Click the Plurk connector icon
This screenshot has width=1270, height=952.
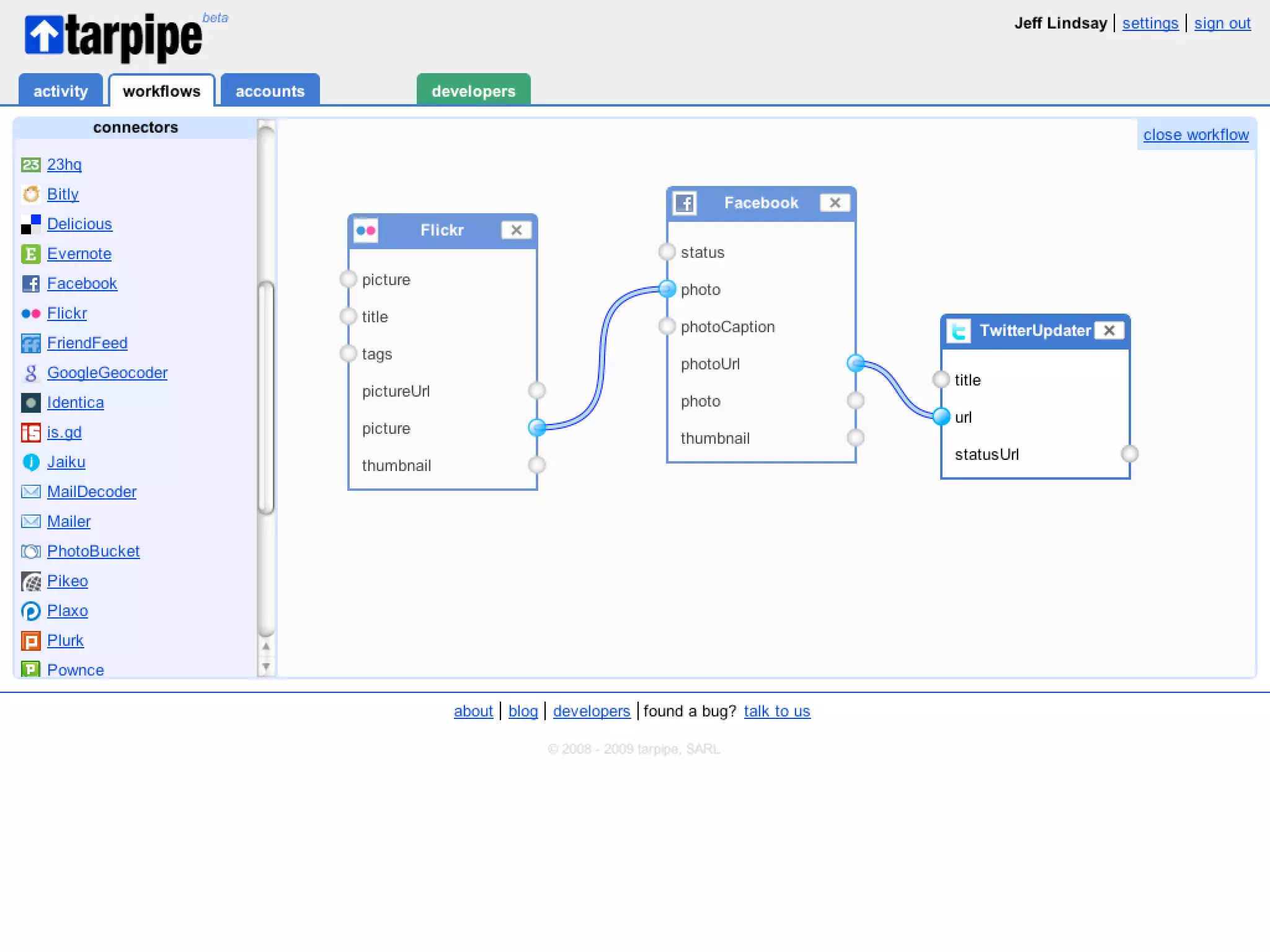pos(30,640)
